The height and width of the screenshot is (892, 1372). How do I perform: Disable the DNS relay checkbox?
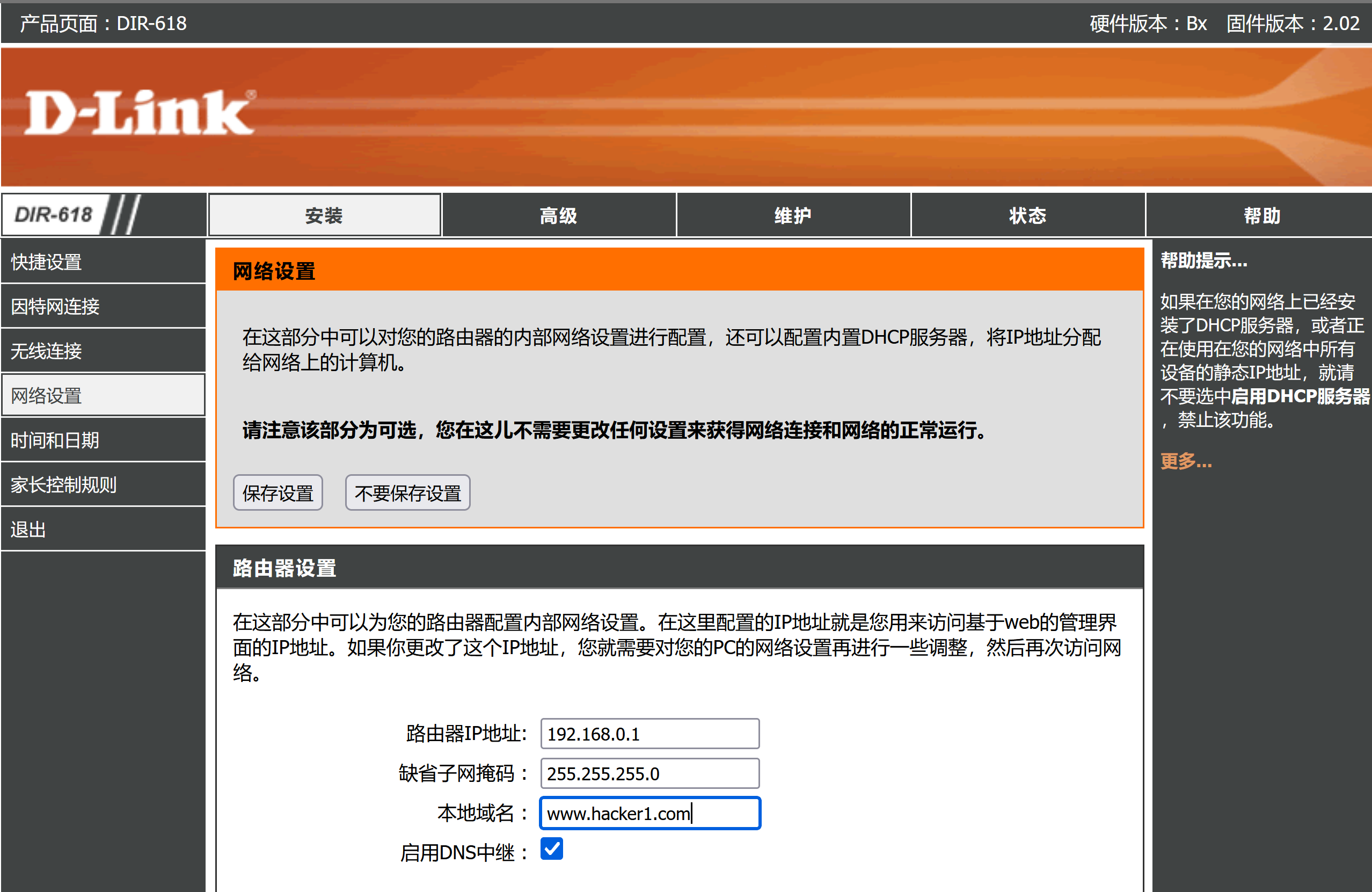coord(551,849)
